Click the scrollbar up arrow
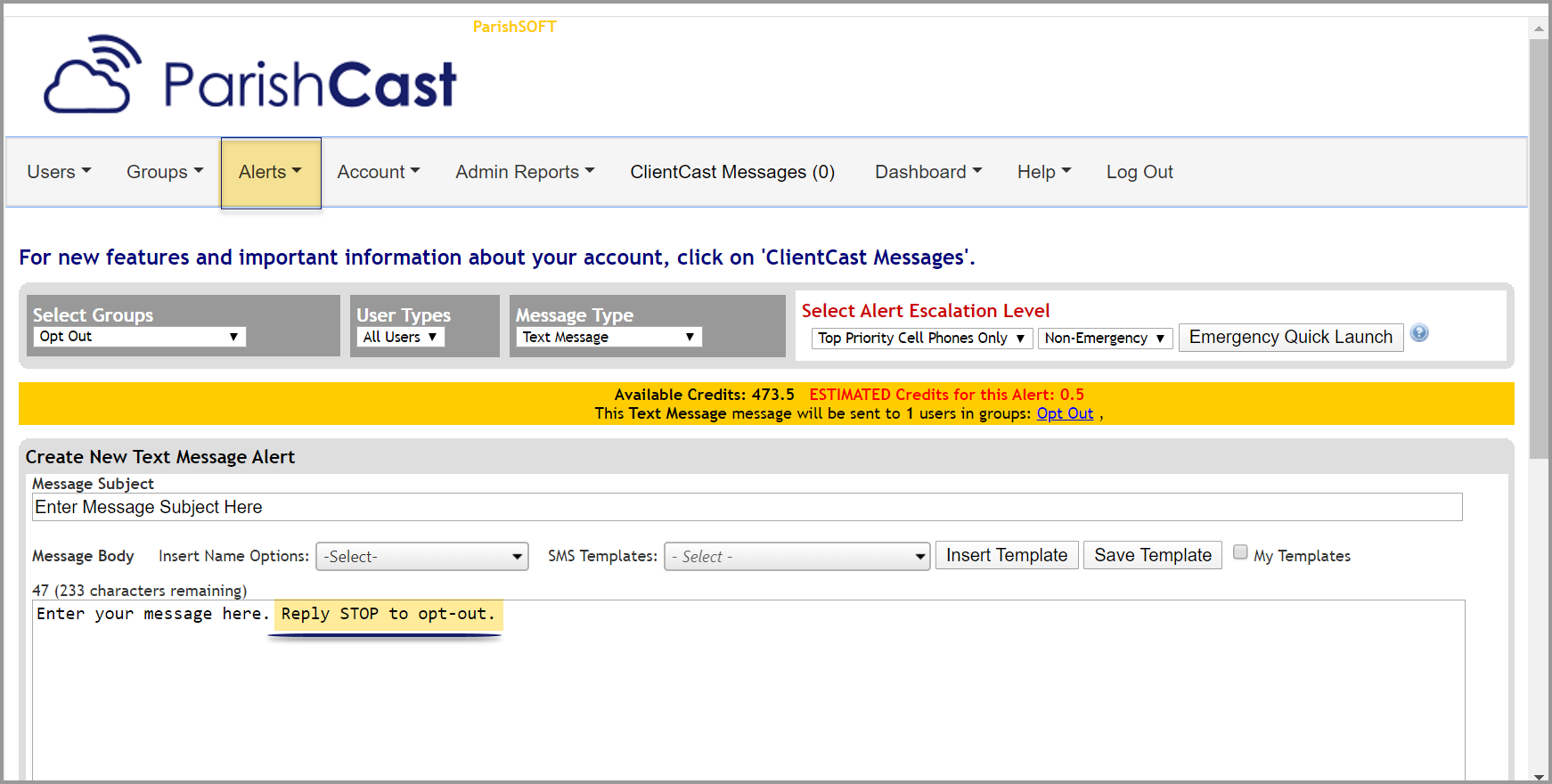1552x784 pixels. pos(1539,29)
